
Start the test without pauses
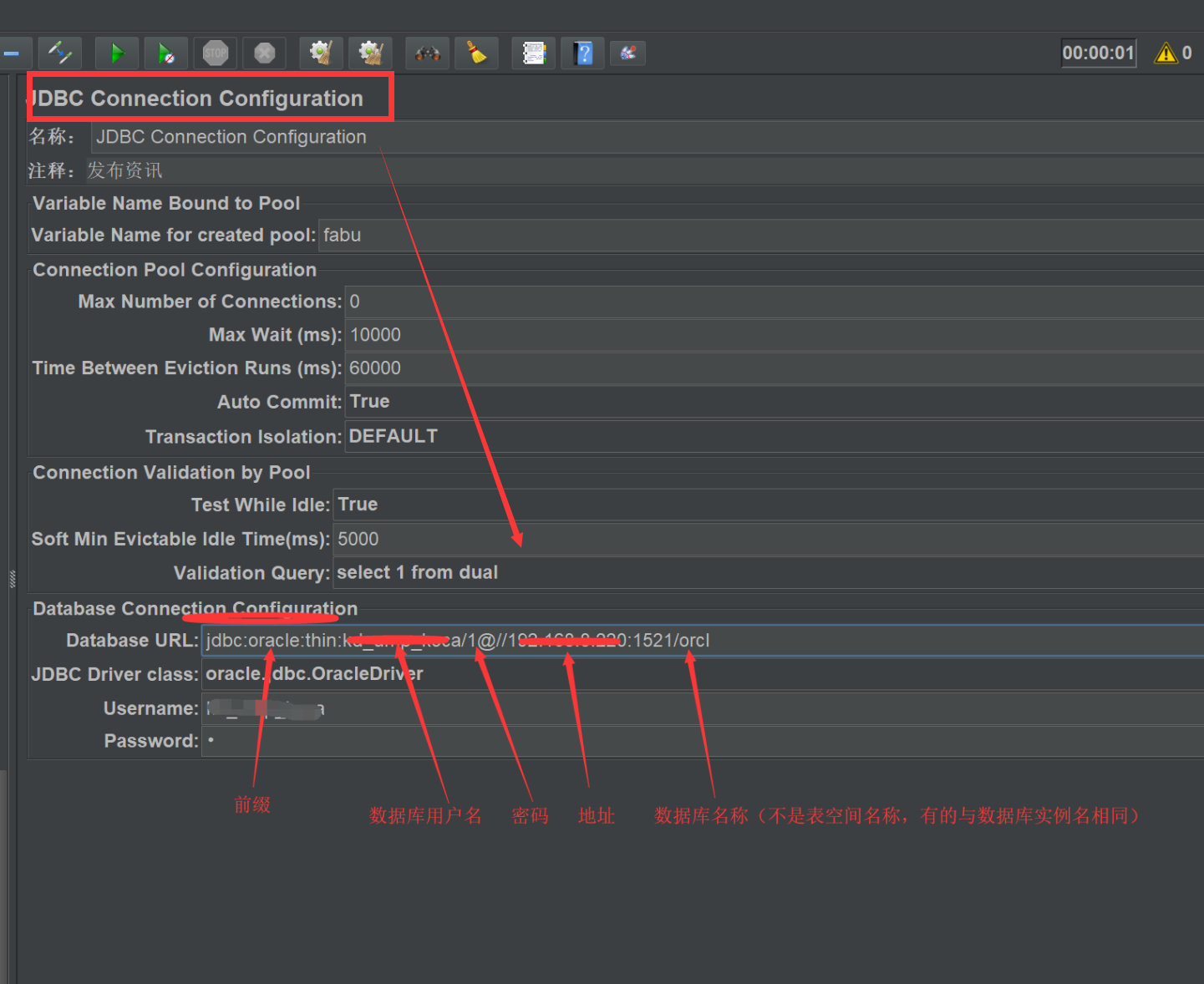coord(165,53)
